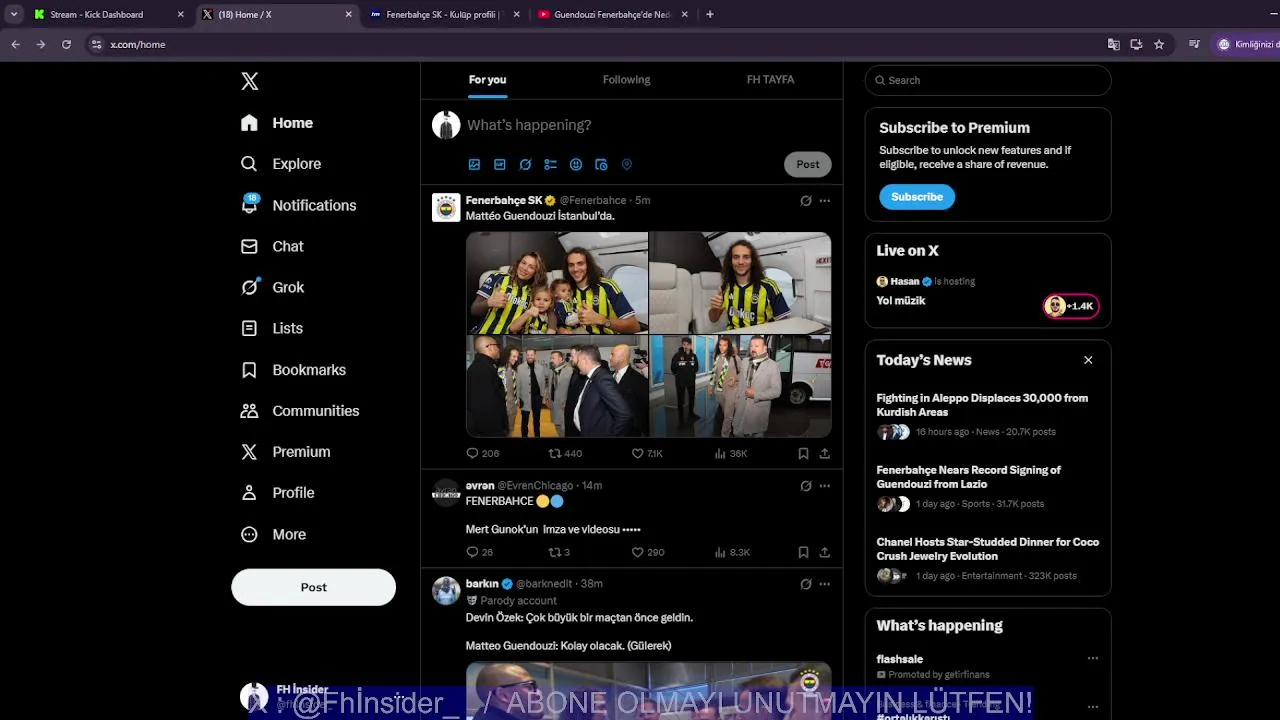Open Bookmarks in the sidebar

tap(293, 370)
